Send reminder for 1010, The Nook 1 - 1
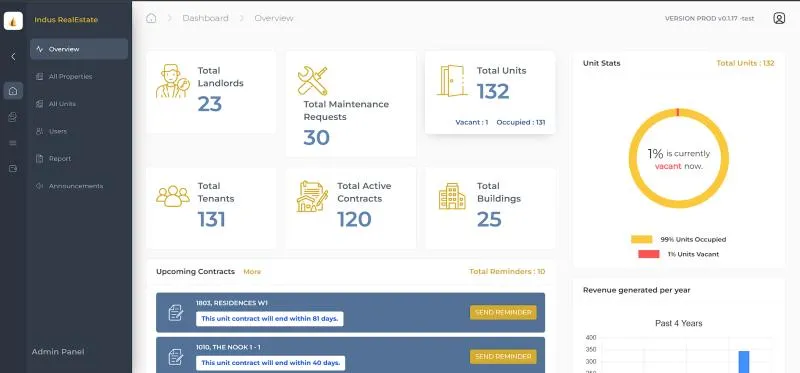800x373 pixels. [x=503, y=357]
